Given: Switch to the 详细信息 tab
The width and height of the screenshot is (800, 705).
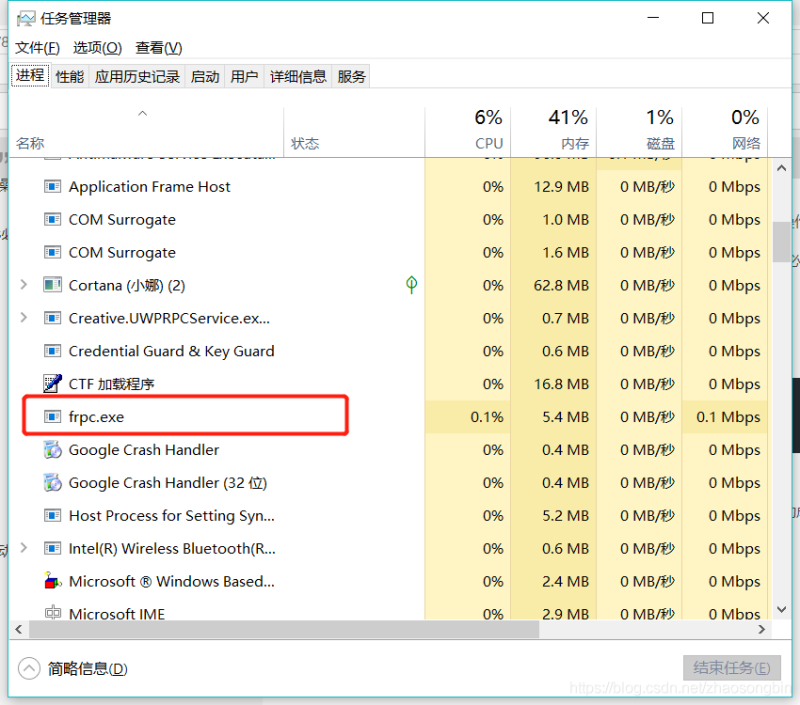Looking at the screenshot, I should click(298, 77).
